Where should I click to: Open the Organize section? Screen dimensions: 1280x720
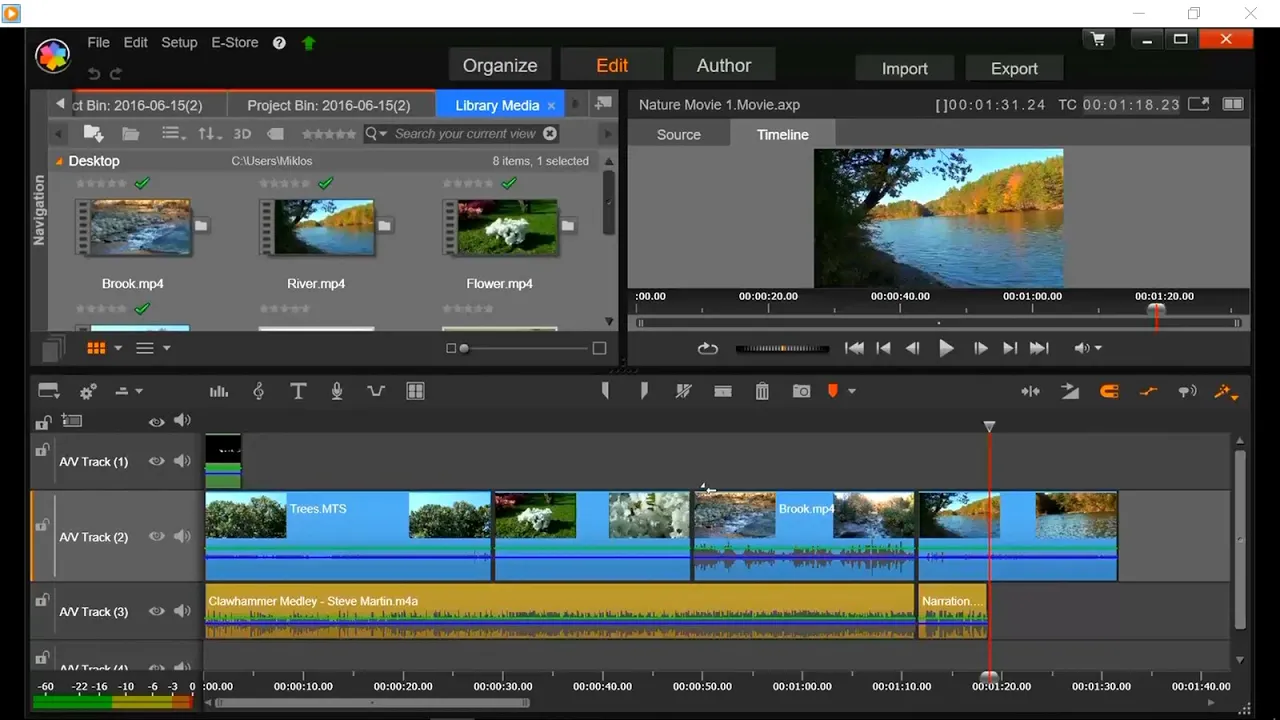[500, 66]
